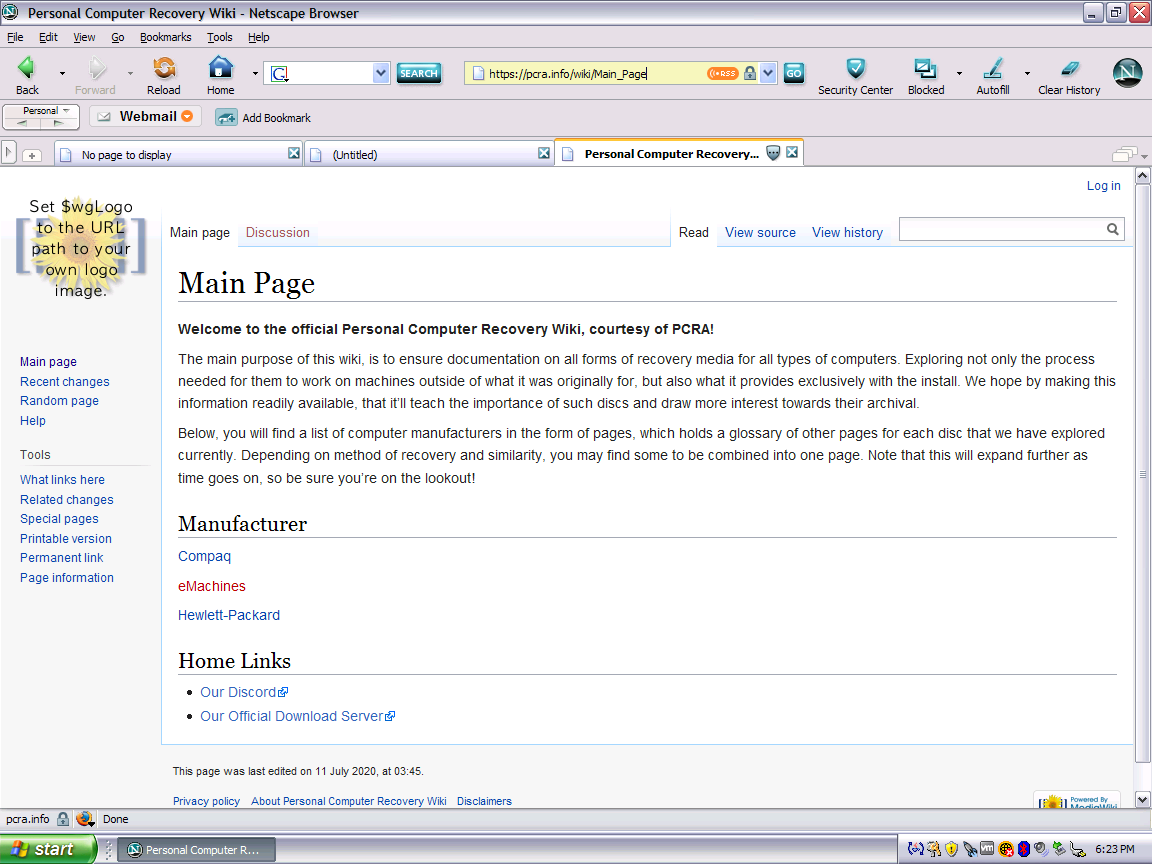
Task: Click the Autofill pen icon
Action: coord(993,68)
